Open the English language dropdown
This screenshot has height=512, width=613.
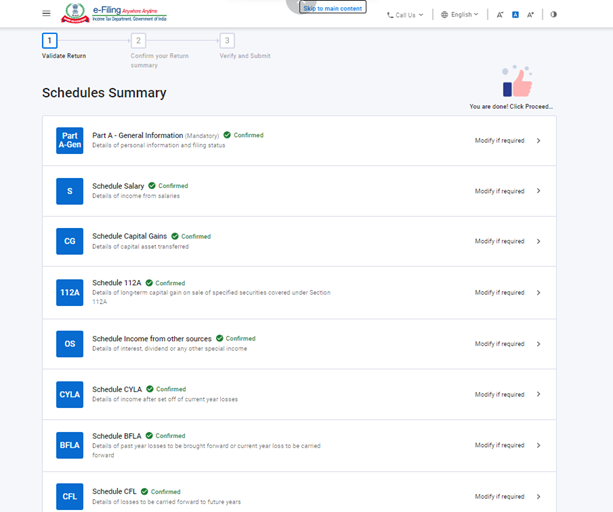(460, 15)
